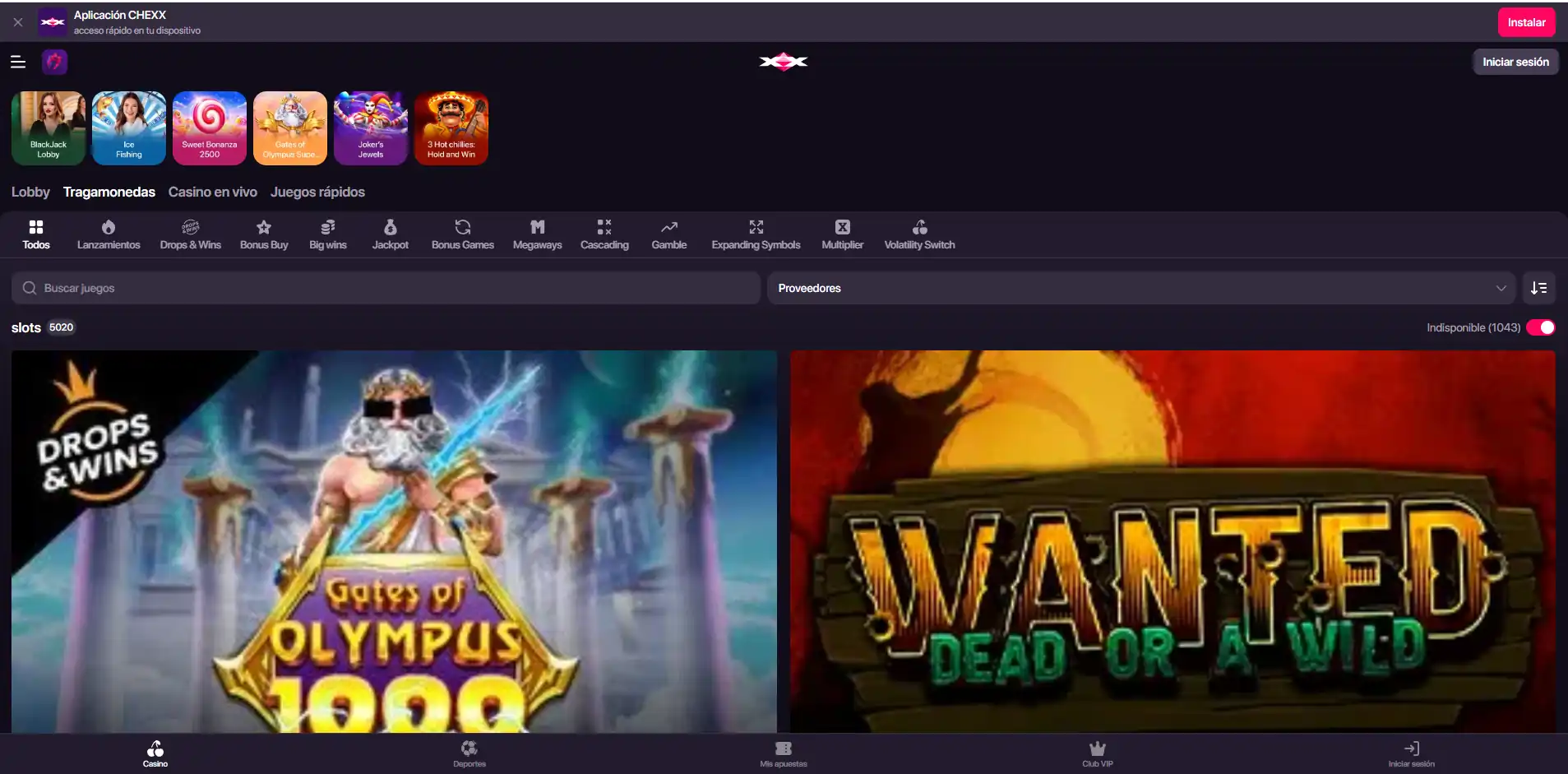Click the Iniciar sesión header button

tap(1515, 62)
